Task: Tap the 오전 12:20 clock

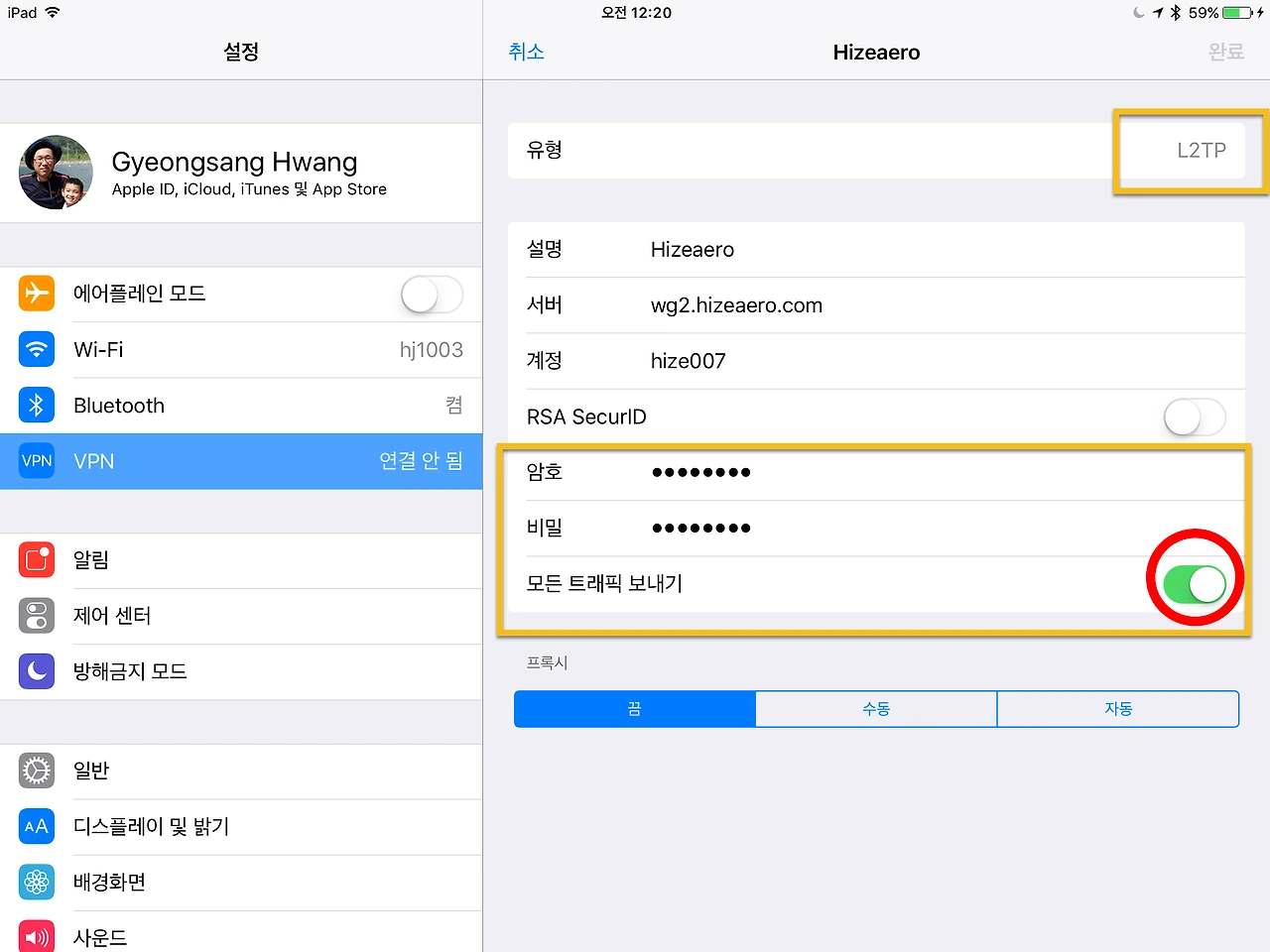Action: tap(636, 13)
